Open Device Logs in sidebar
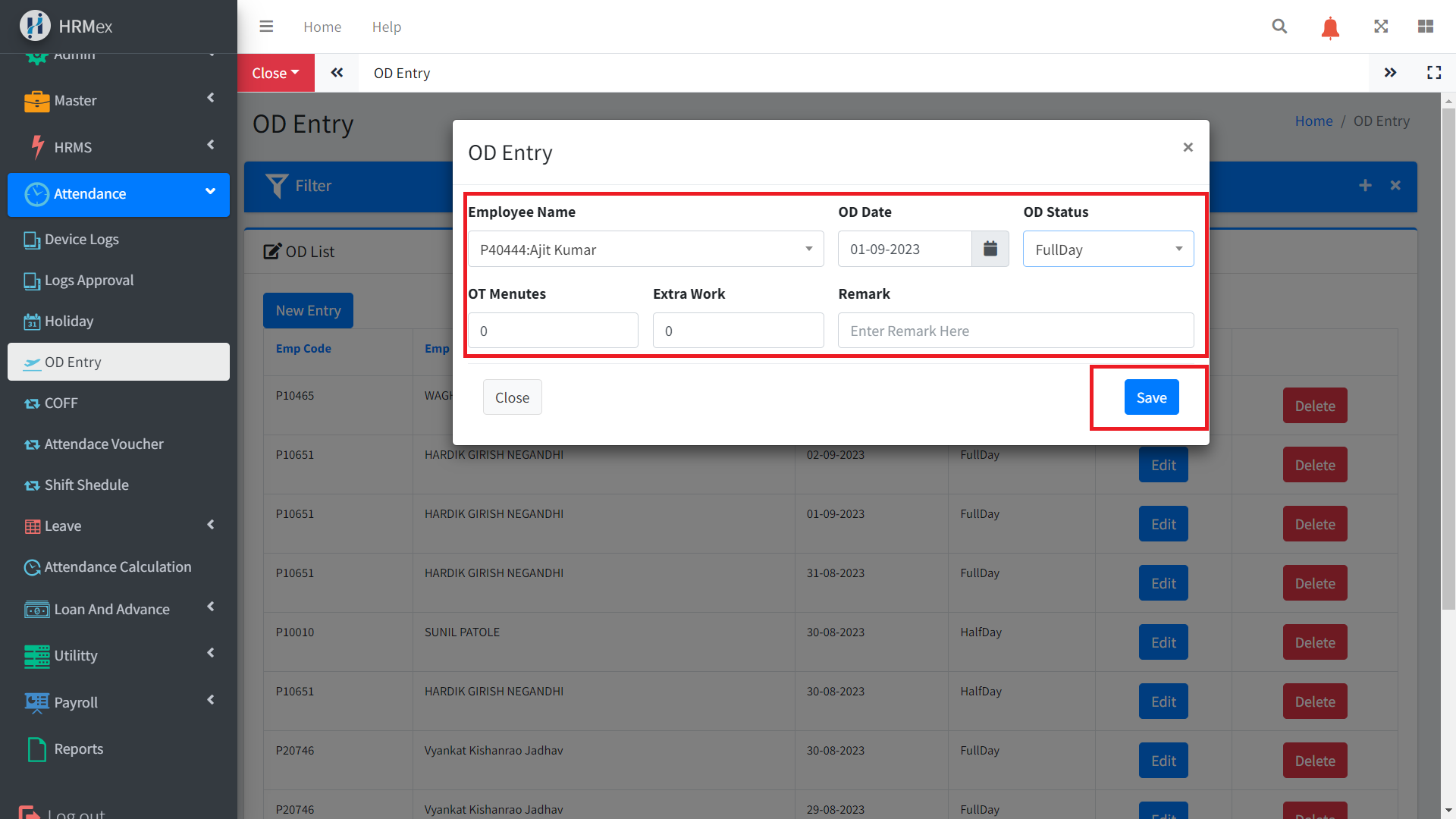The width and height of the screenshot is (1456, 819). coord(82,240)
